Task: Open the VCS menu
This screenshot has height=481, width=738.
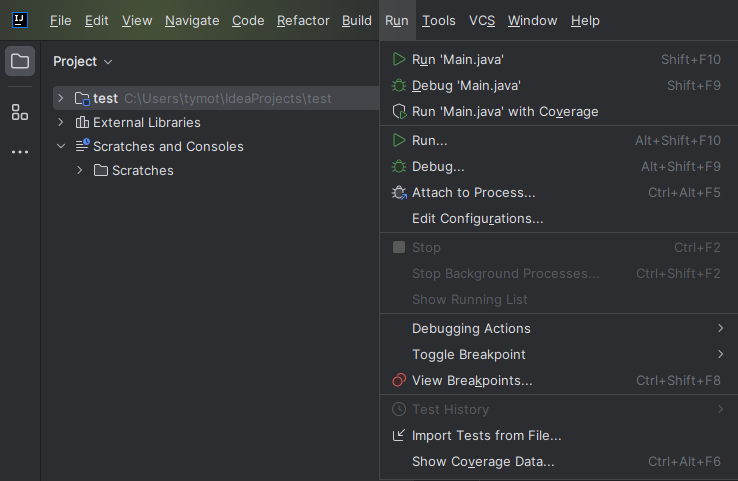Action: pyautogui.click(x=482, y=21)
